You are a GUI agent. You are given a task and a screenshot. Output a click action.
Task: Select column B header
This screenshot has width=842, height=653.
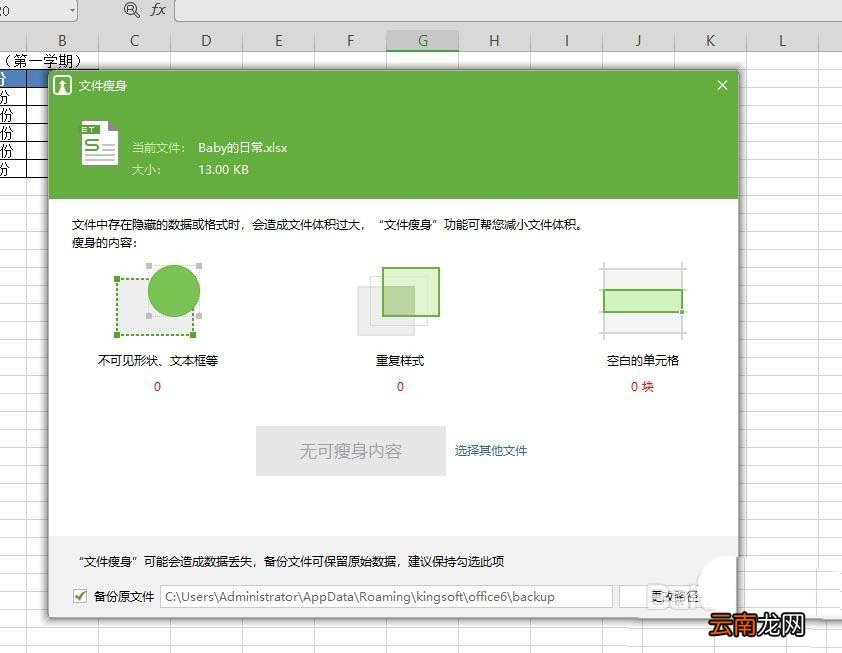62,41
